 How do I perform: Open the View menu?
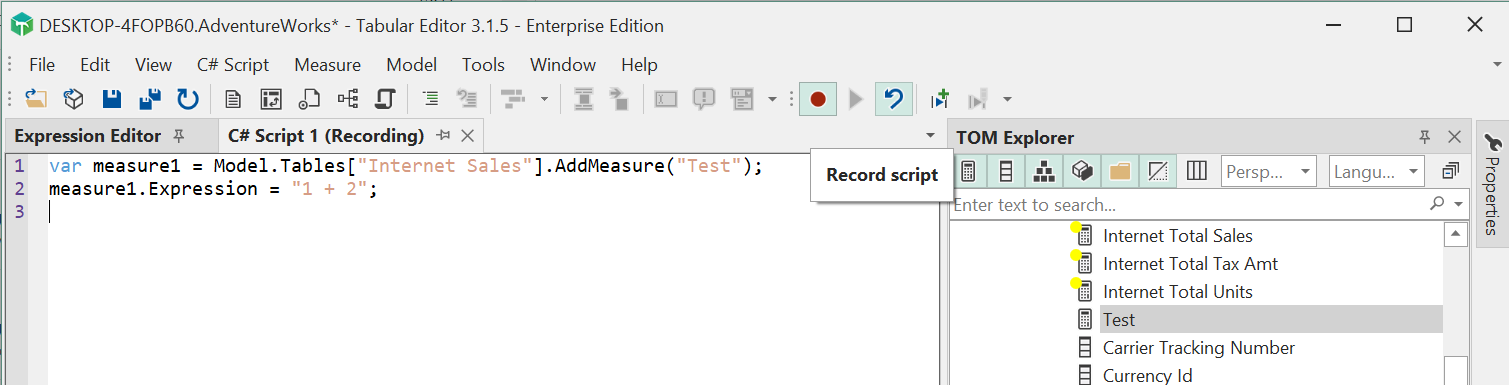tap(153, 65)
